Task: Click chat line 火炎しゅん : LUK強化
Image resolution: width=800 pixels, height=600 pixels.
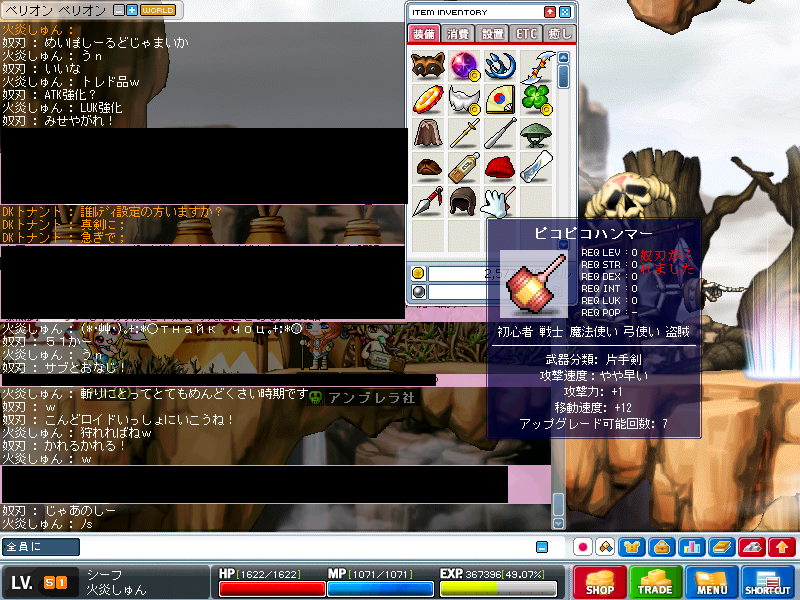Action: tap(62, 108)
